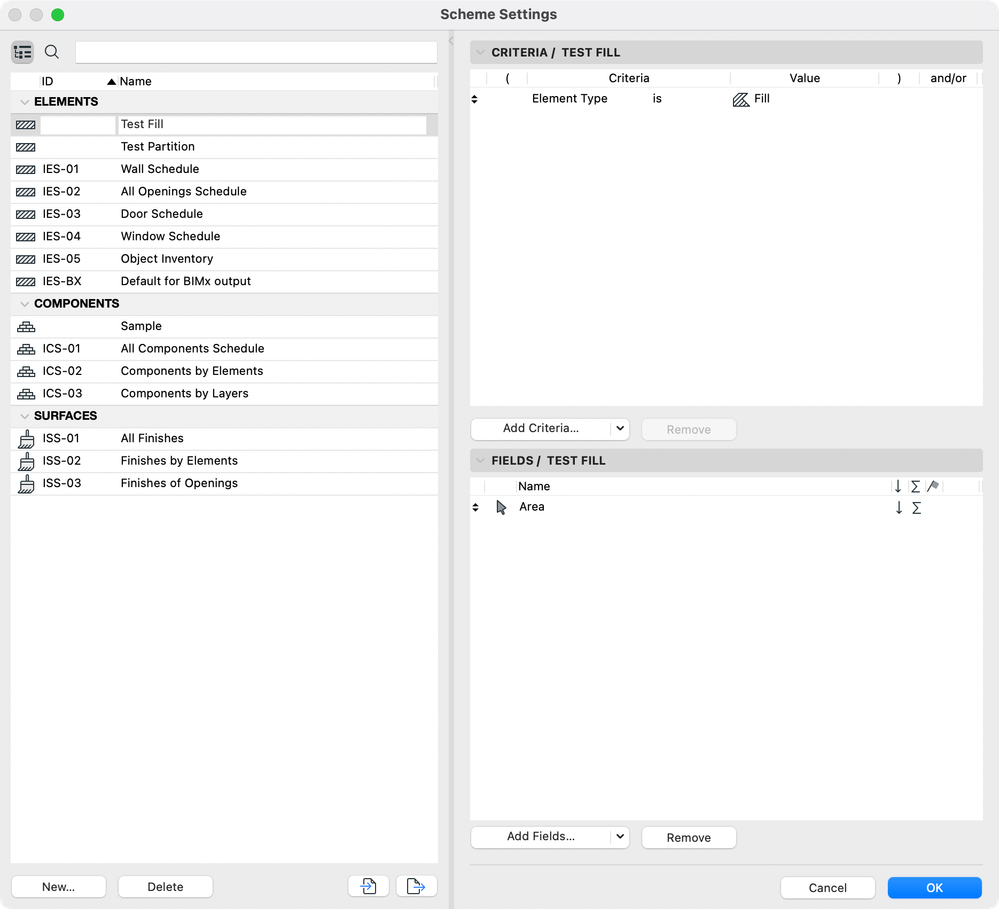Click the sort arrow column header
Viewport: 999px width, 909px height.
[898, 487]
